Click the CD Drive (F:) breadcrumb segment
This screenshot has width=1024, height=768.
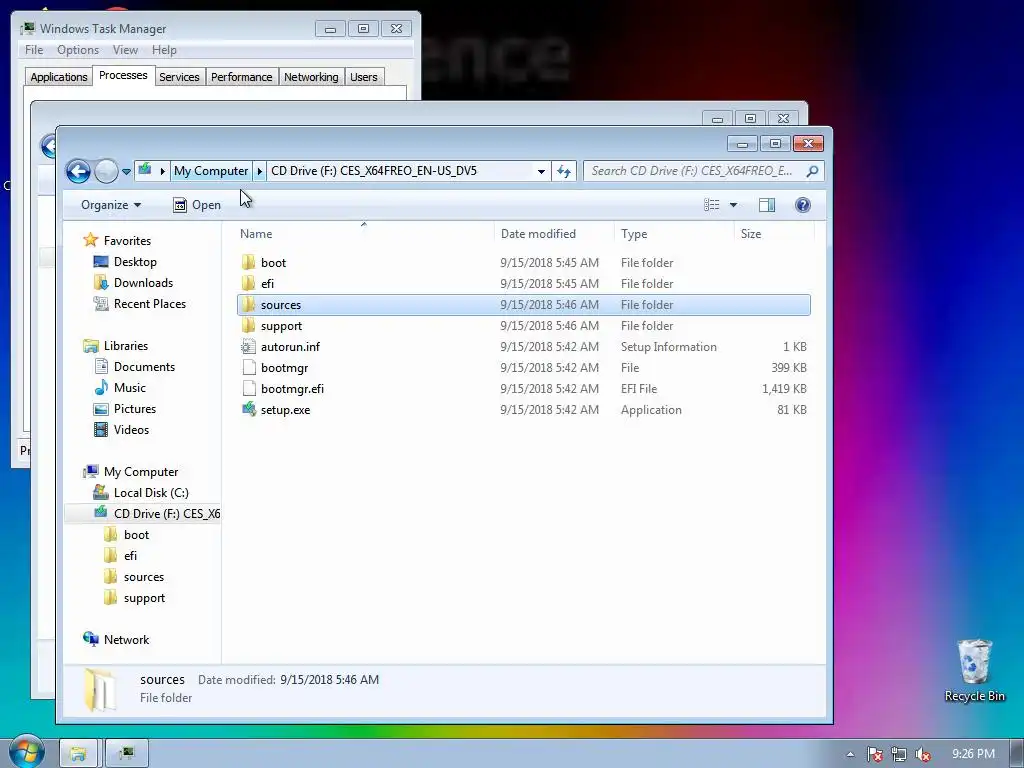click(374, 171)
